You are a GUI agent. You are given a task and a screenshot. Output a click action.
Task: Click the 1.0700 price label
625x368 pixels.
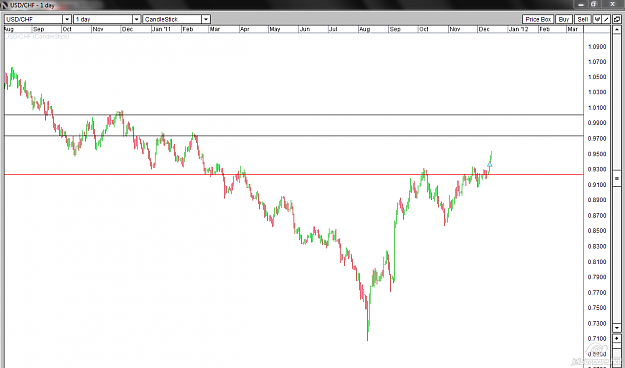(597, 62)
